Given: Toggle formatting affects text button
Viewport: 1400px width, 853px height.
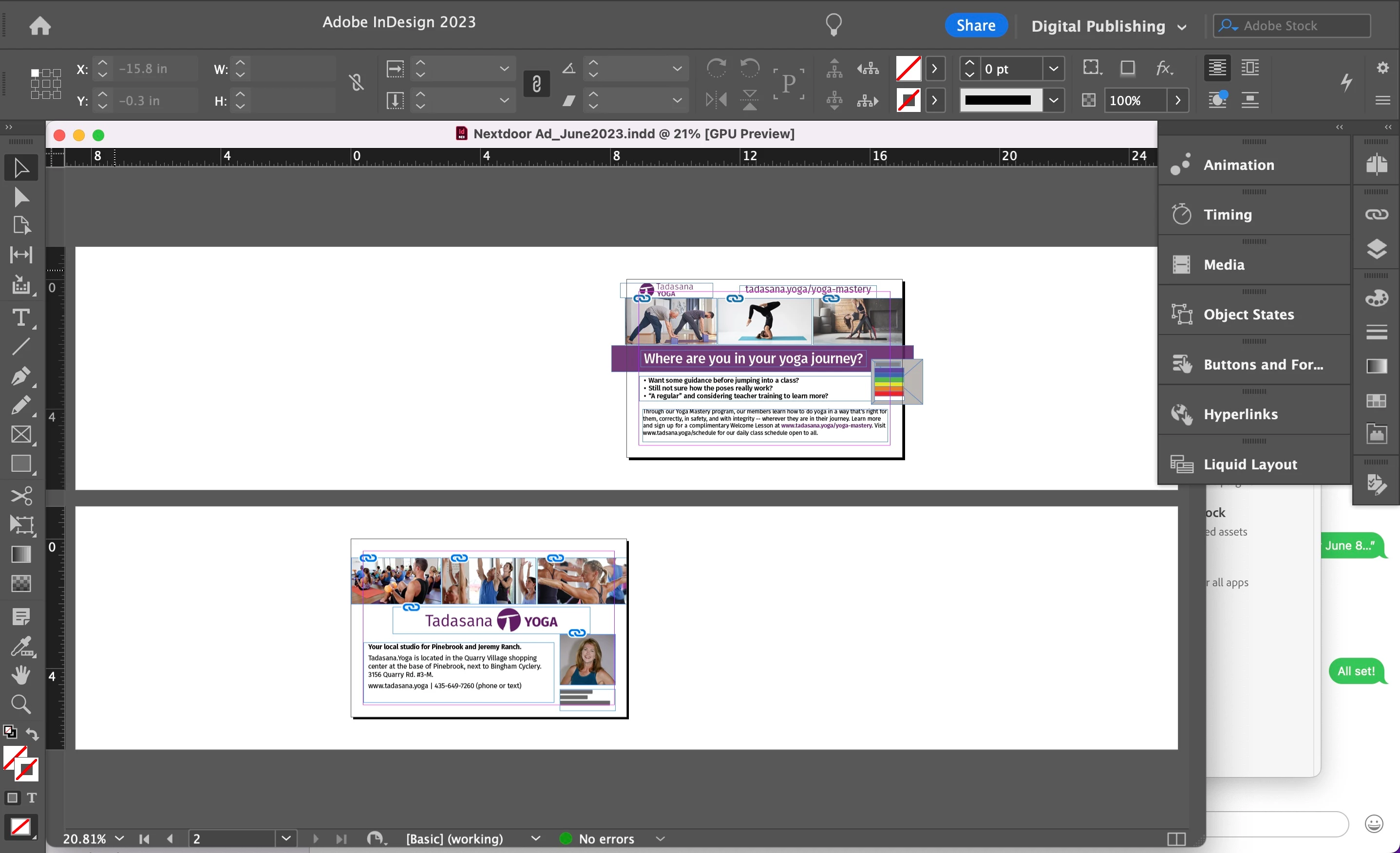Looking at the screenshot, I should 32,797.
